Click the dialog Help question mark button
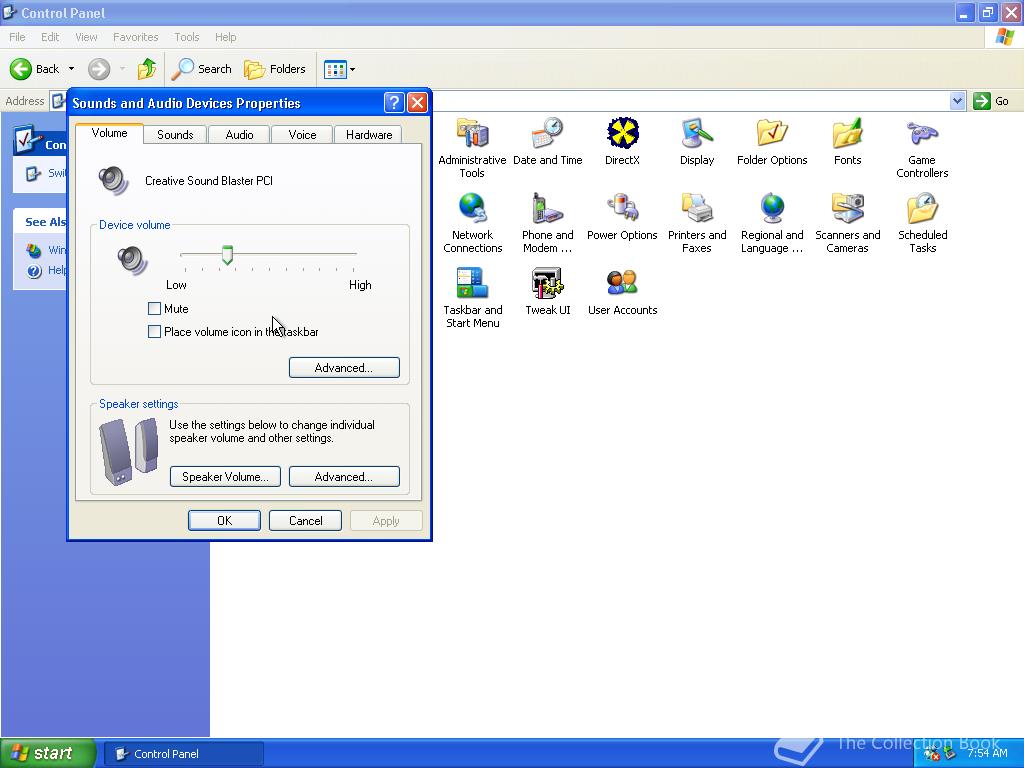 point(394,103)
